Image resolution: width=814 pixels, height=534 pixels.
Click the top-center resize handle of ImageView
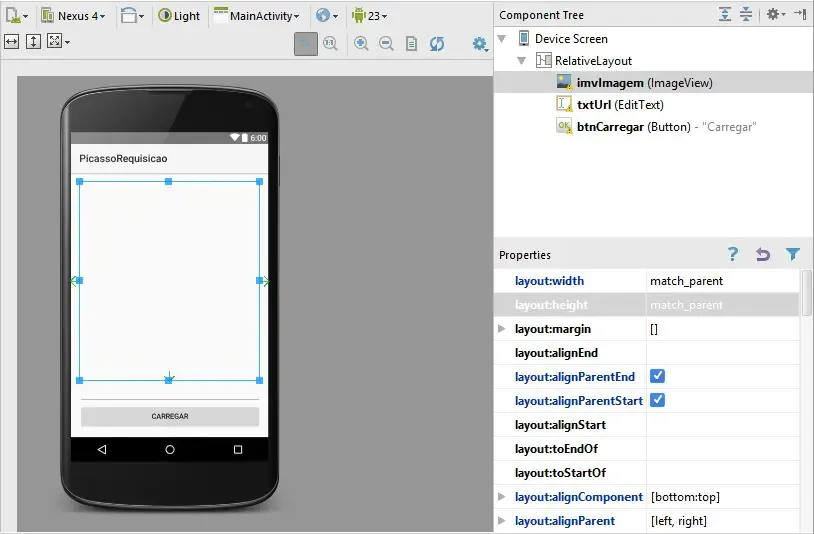(168, 182)
